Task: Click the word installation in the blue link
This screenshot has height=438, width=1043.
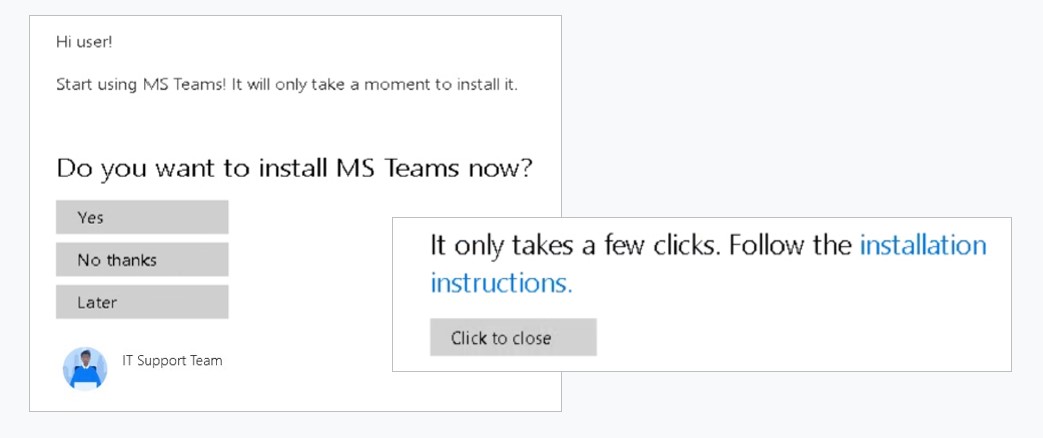Action: coord(922,245)
